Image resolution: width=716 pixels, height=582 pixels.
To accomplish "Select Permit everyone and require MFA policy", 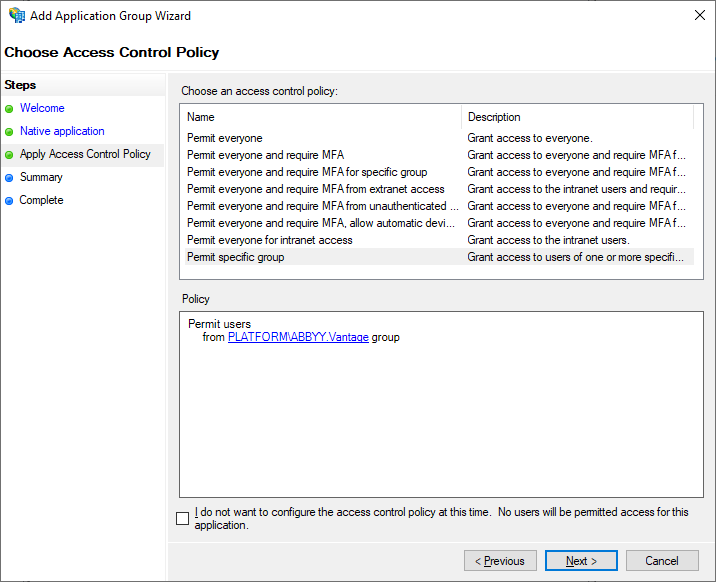I will (x=266, y=155).
